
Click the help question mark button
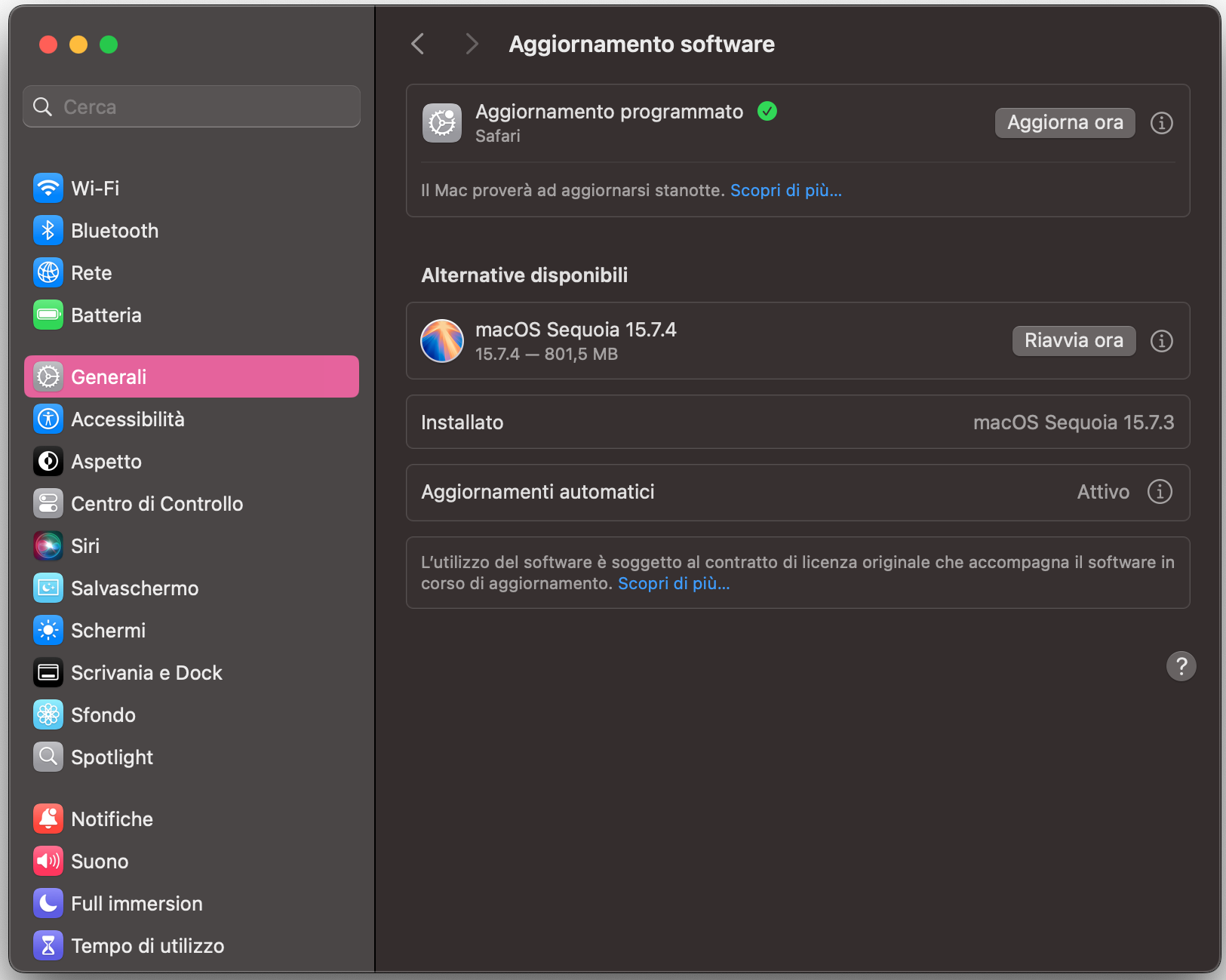pyautogui.click(x=1181, y=666)
